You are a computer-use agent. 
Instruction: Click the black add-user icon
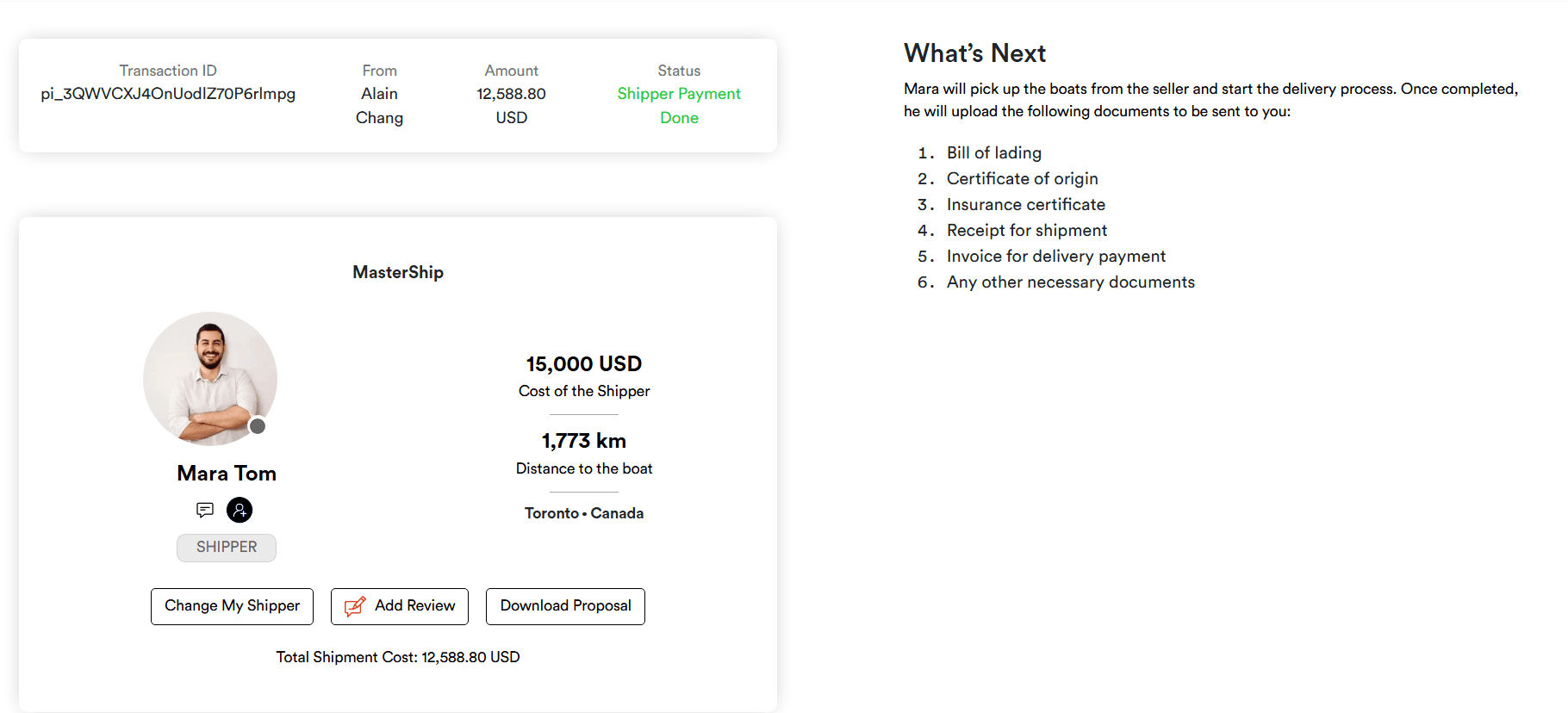coord(240,510)
